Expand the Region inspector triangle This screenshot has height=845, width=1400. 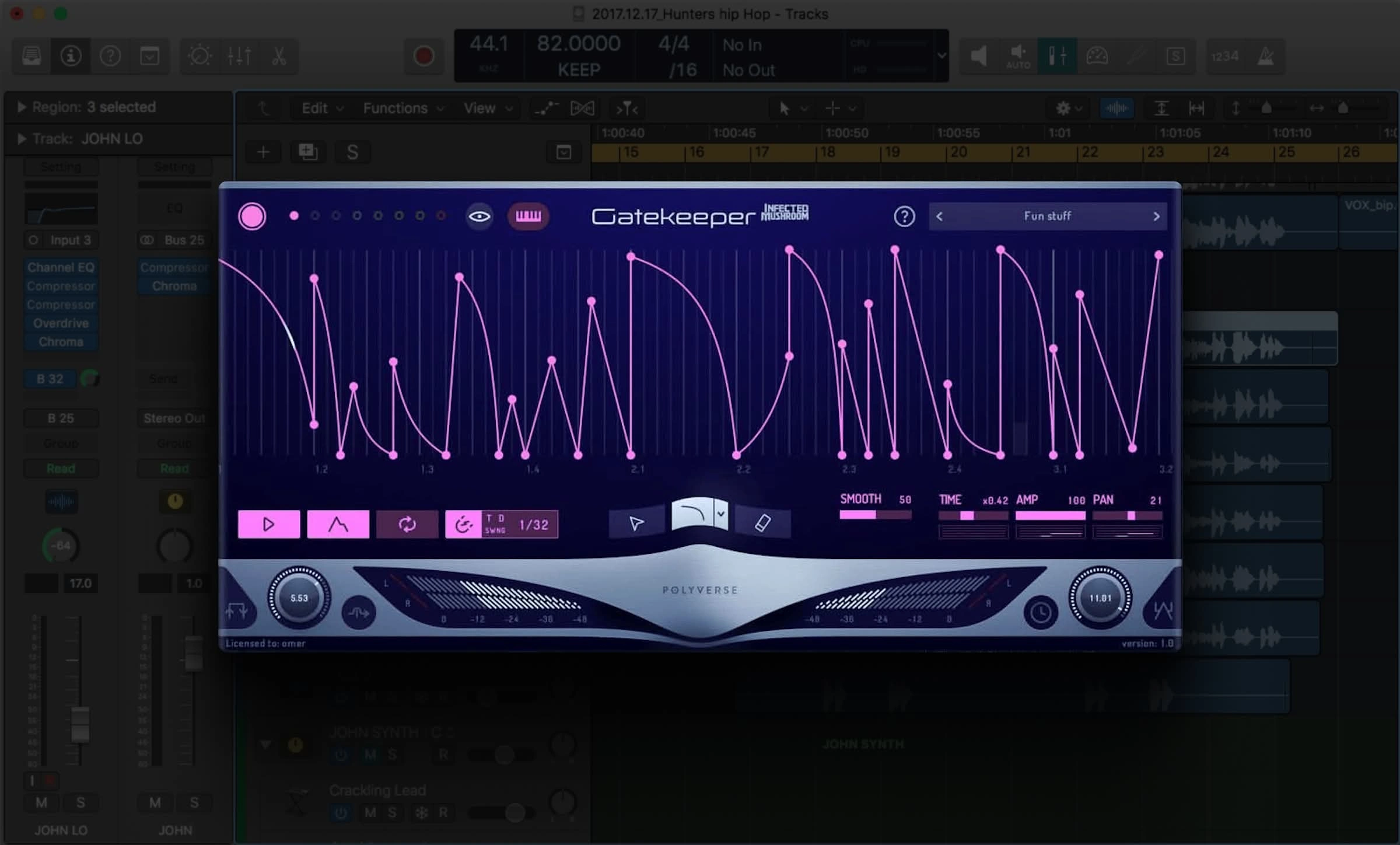(x=22, y=107)
